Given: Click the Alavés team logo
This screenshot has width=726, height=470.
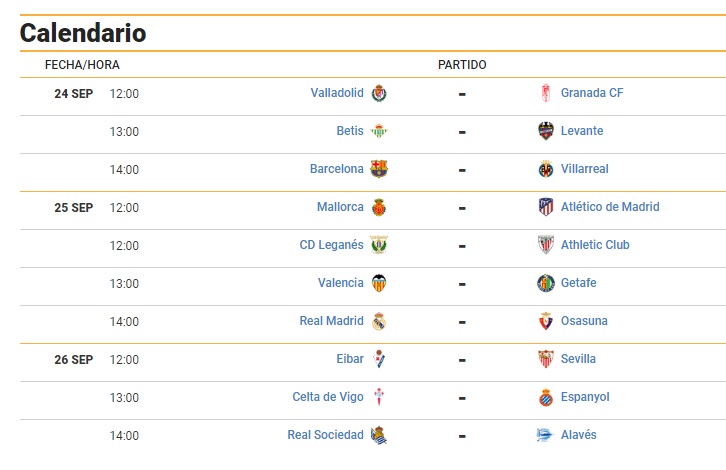Looking at the screenshot, I should tap(545, 435).
